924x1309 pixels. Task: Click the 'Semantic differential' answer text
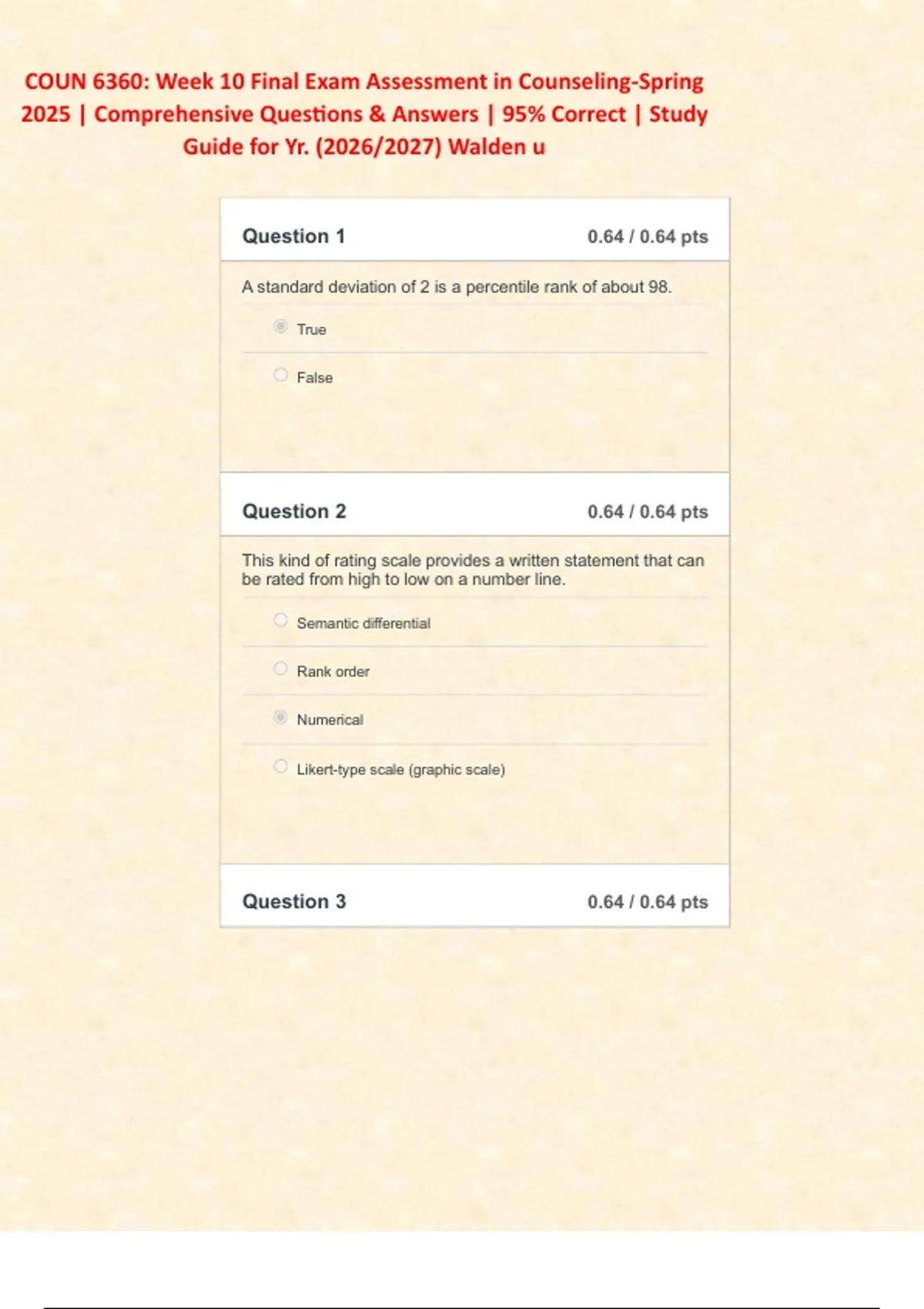click(x=363, y=624)
